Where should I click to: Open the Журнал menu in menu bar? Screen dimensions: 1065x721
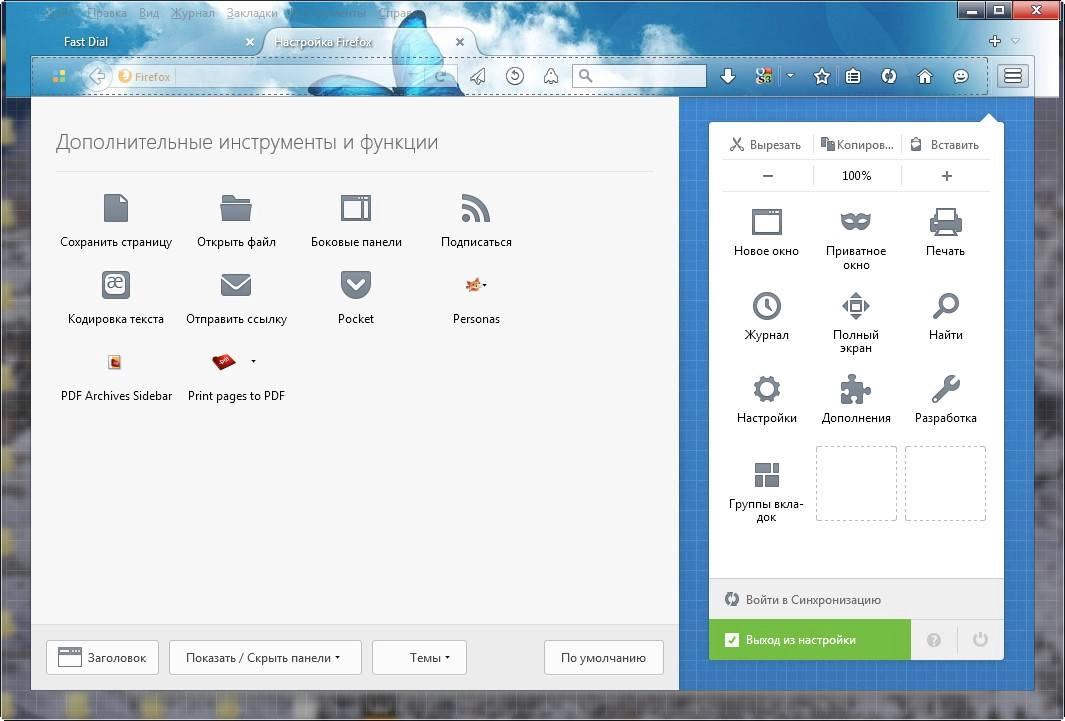coord(192,13)
